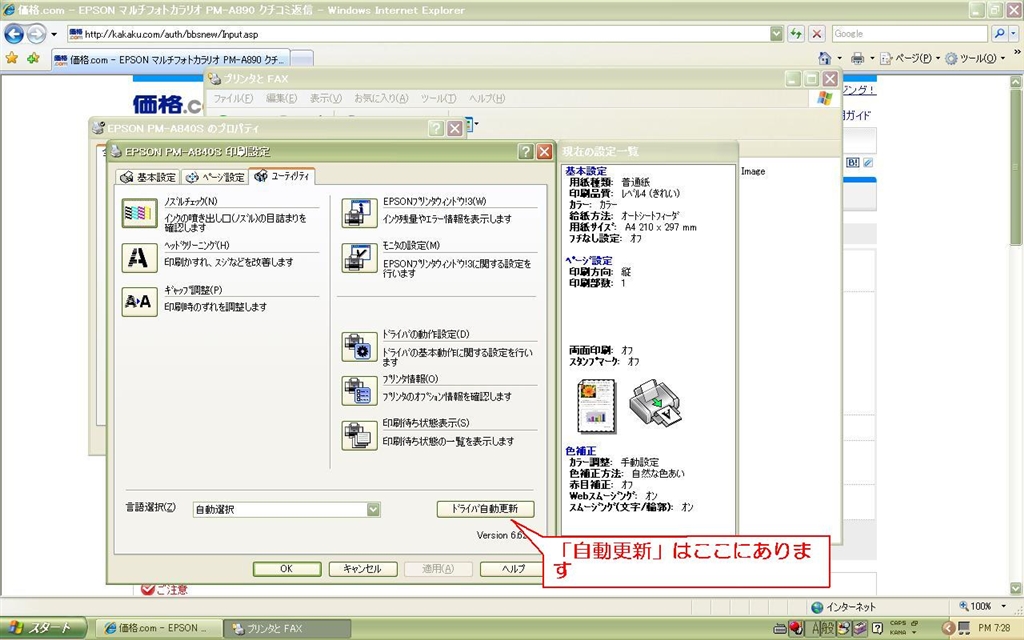The height and width of the screenshot is (640, 1024).
Task: Click the Windows flag logo in プリンタとFAX window
Action: point(825,98)
